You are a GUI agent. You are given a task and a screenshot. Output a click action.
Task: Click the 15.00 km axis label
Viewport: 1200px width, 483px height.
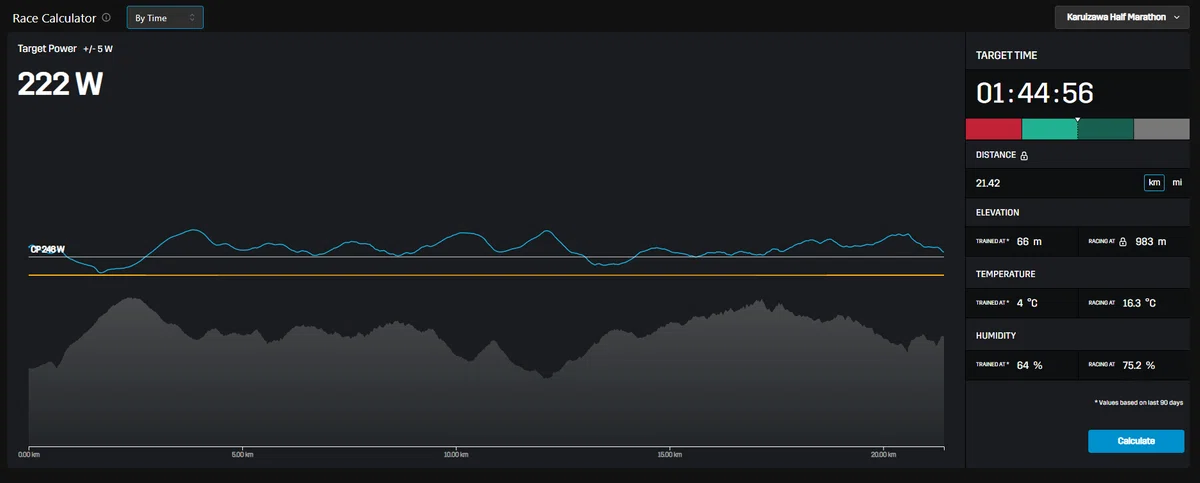tap(669, 454)
